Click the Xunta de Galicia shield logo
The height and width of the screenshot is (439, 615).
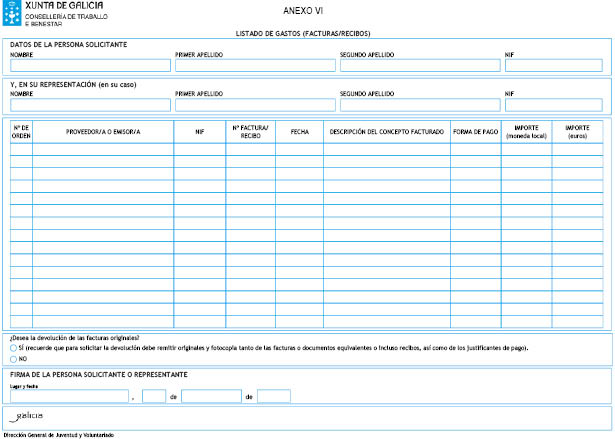(x=11, y=11)
